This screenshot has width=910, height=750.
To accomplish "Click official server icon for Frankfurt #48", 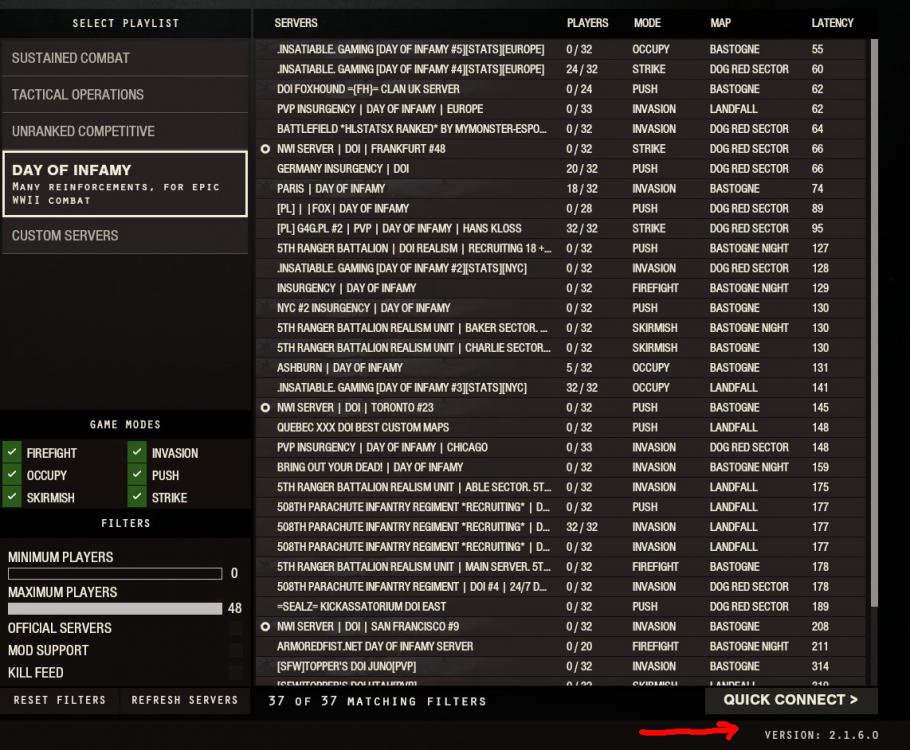I will 265,149.
